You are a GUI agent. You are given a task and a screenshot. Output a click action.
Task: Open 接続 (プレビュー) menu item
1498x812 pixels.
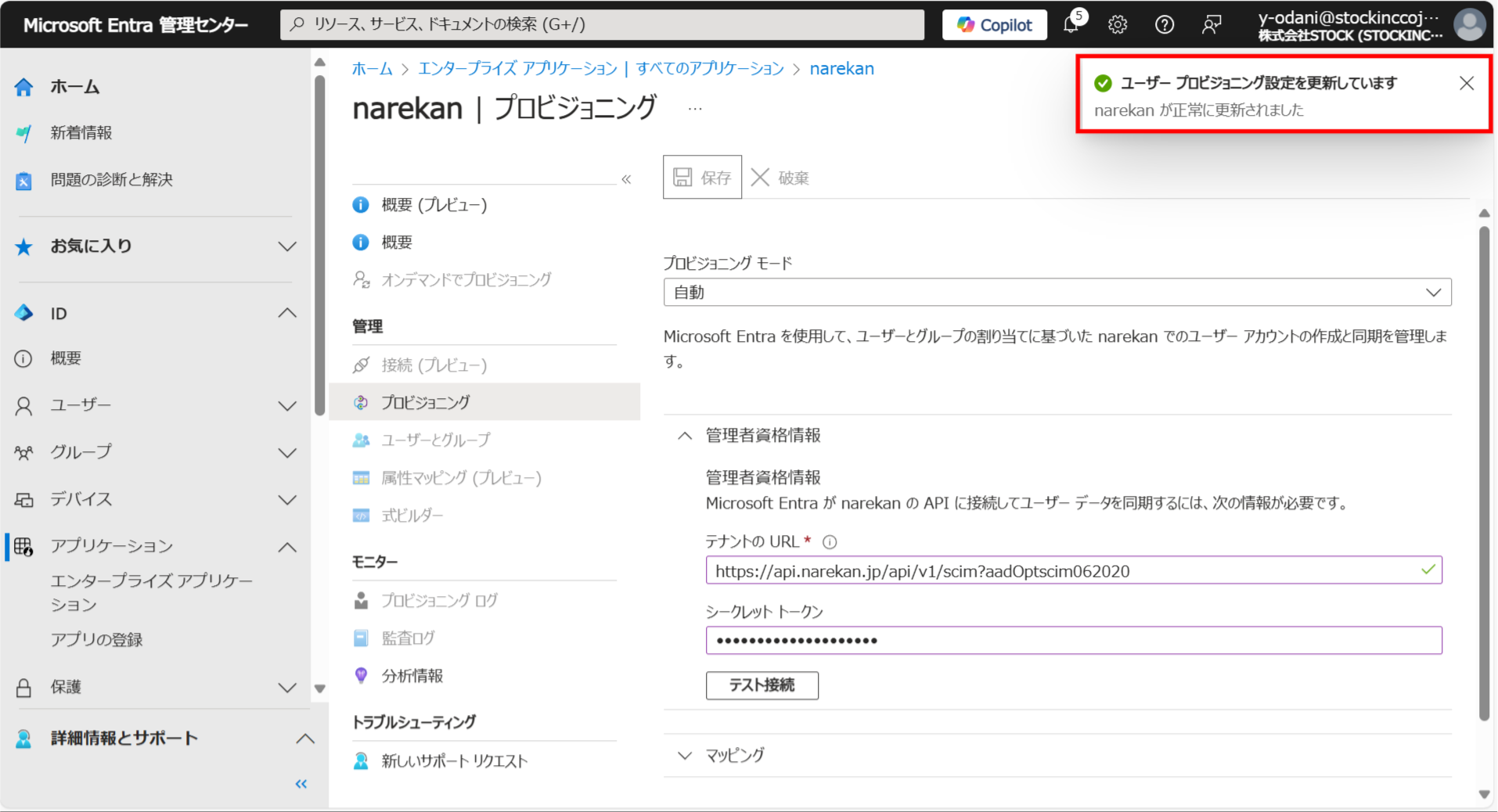click(434, 365)
